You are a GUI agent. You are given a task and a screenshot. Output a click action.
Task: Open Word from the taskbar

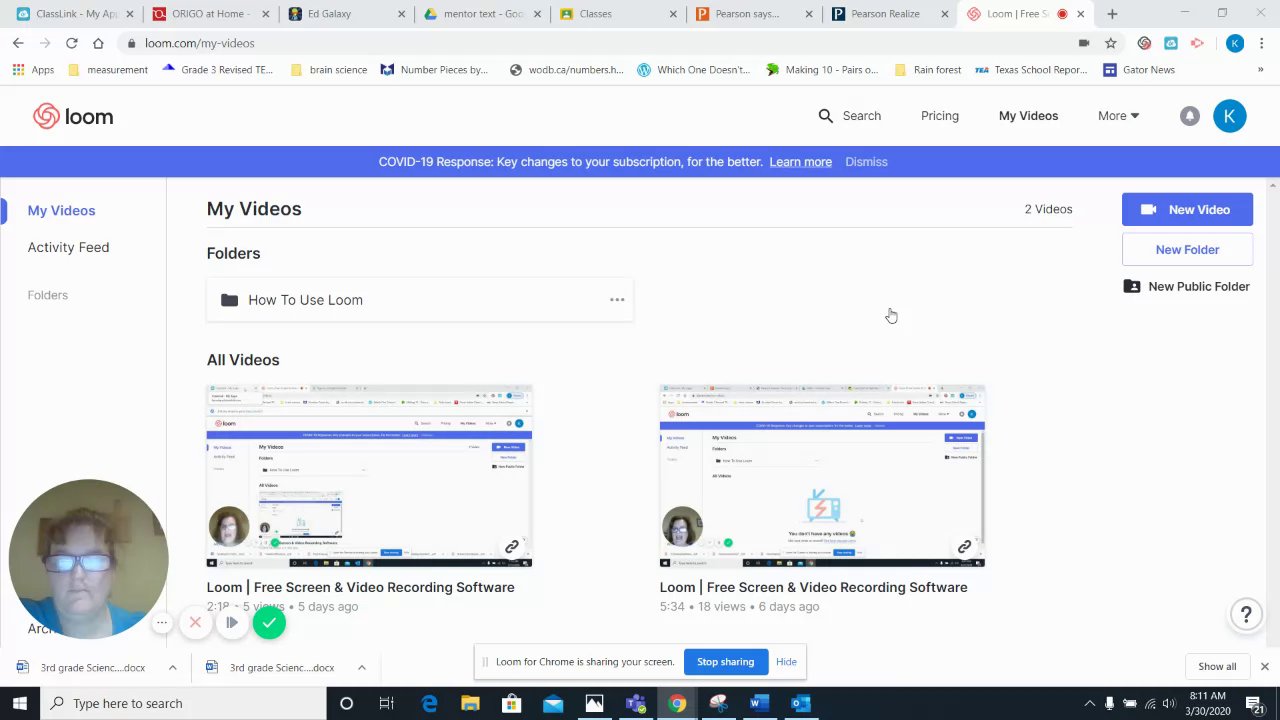point(759,703)
